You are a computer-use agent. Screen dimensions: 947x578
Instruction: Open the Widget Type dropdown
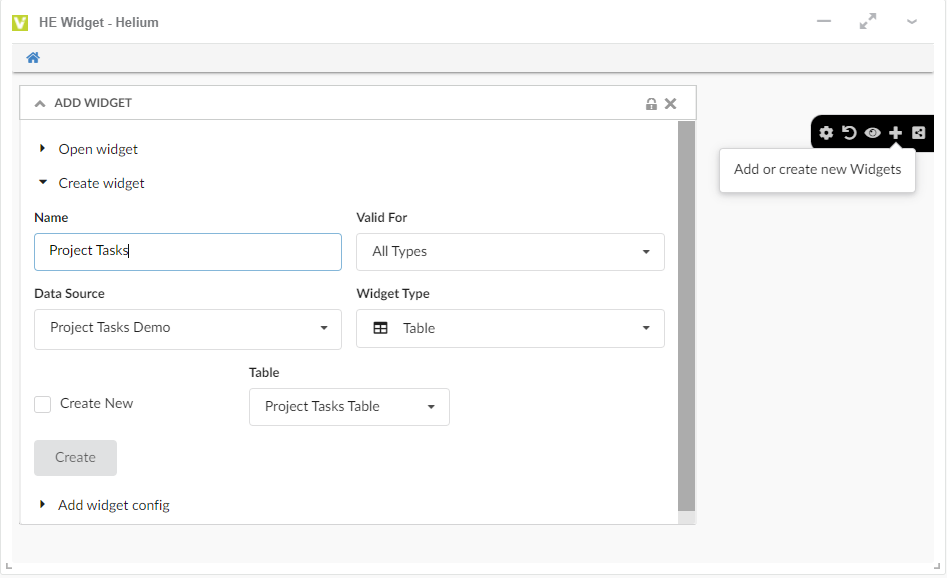(x=510, y=328)
